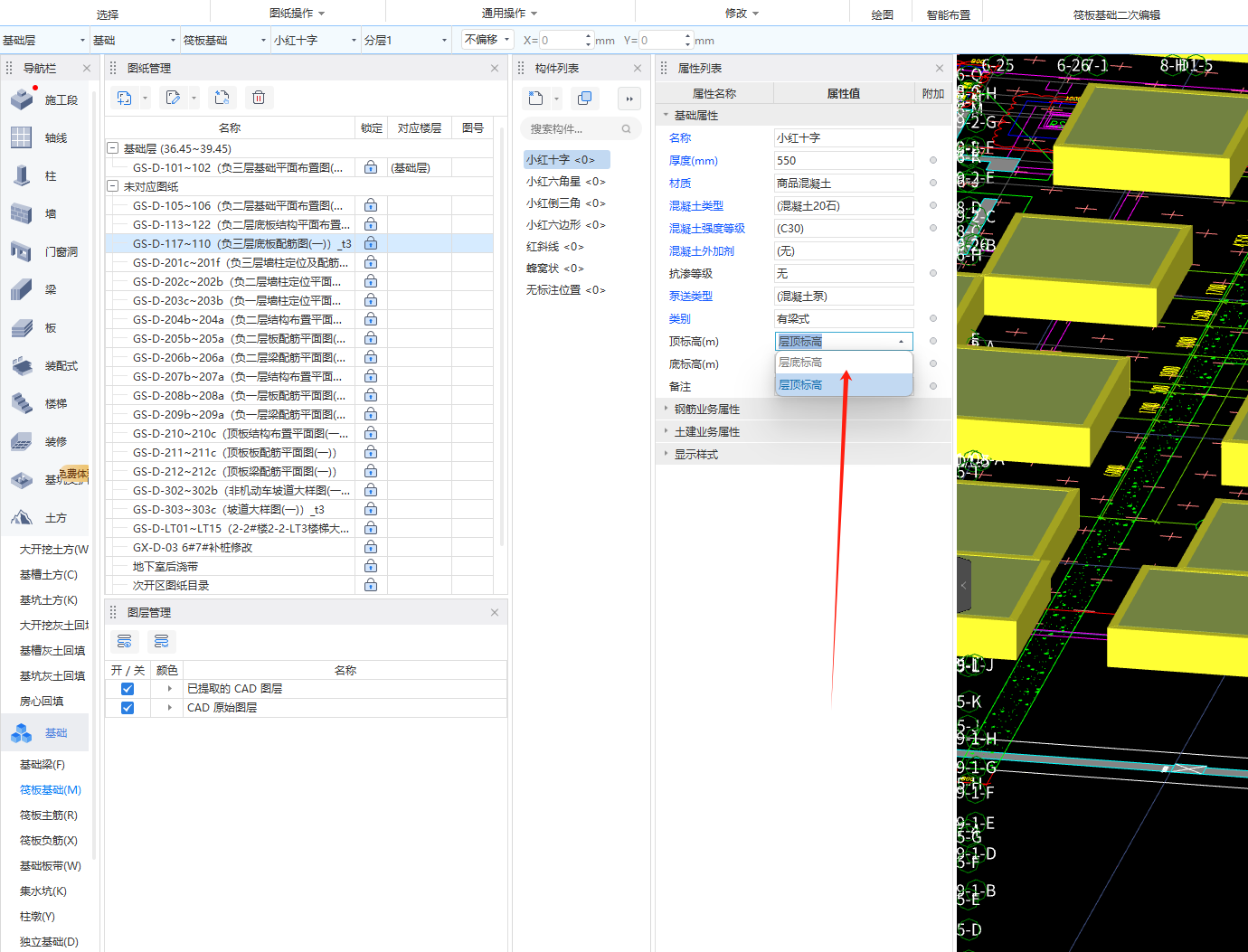
Task: Click the 柱 column icon in navigation bar
Action: pos(22,176)
